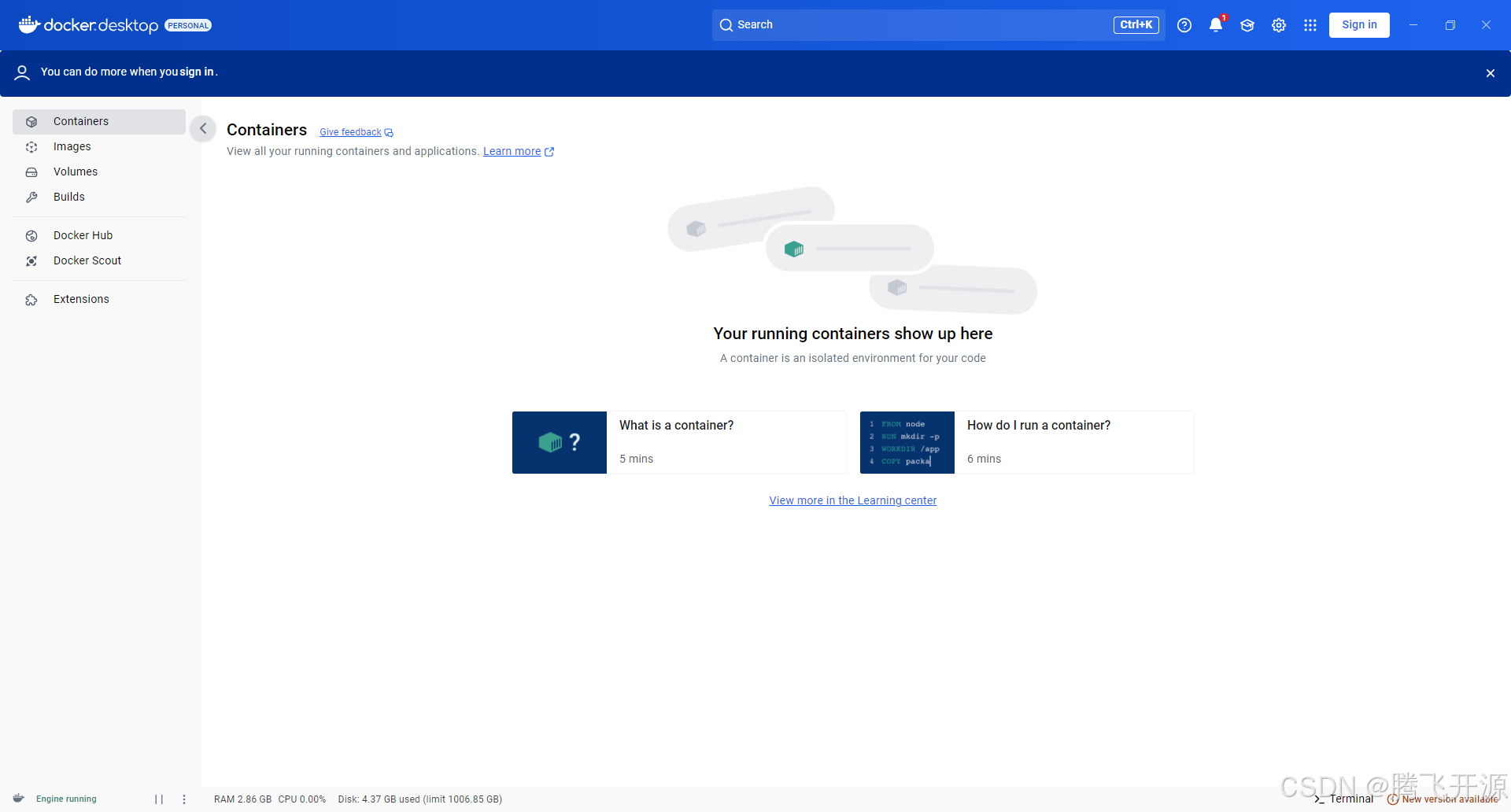Click the Give feedback link

[x=350, y=132]
